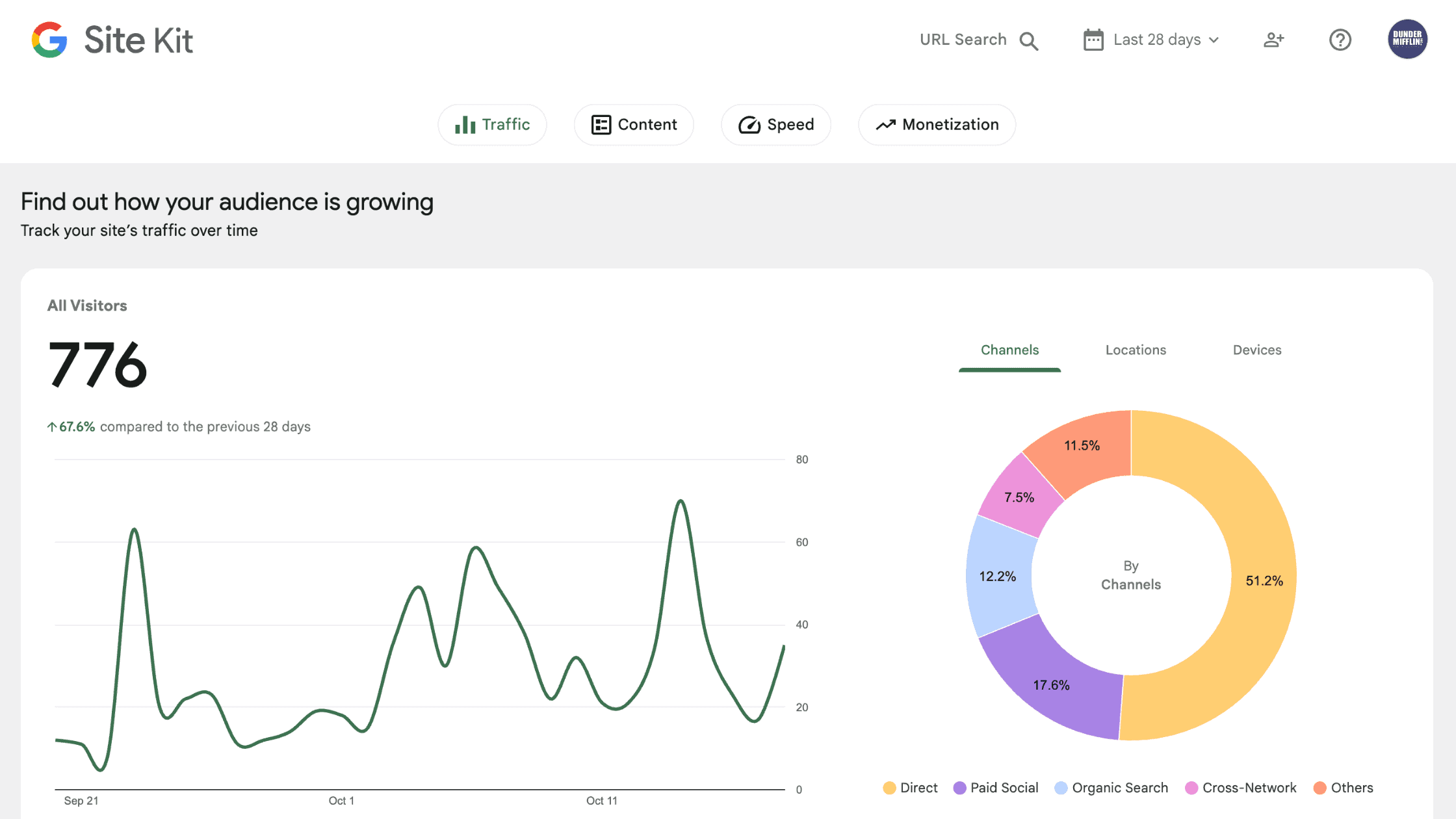The image size is (1456, 819).
Task: Click the chevron next to Last 28 days
Action: click(1214, 40)
